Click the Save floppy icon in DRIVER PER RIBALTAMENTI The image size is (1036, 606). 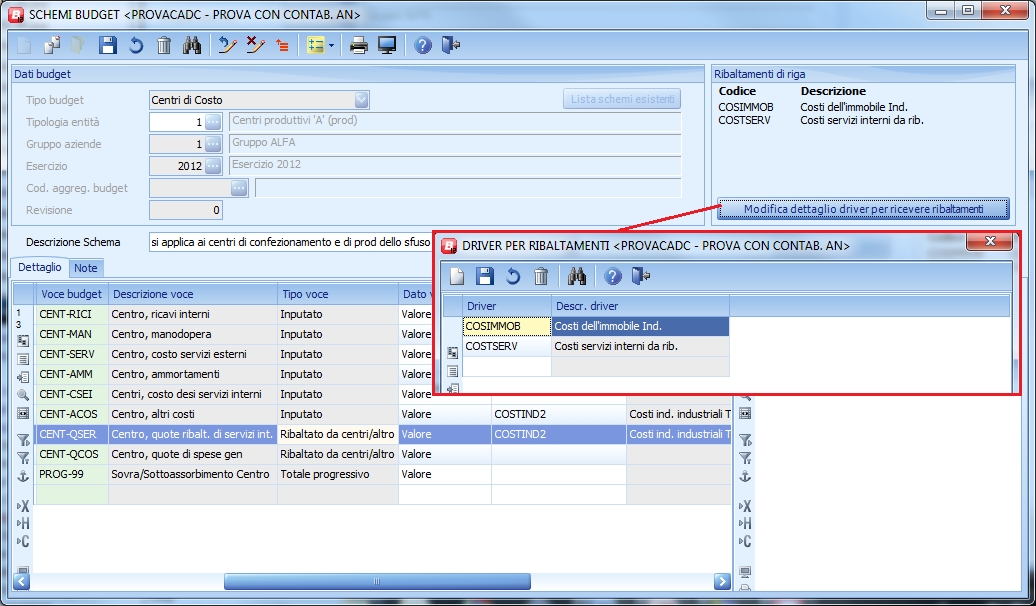485,276
